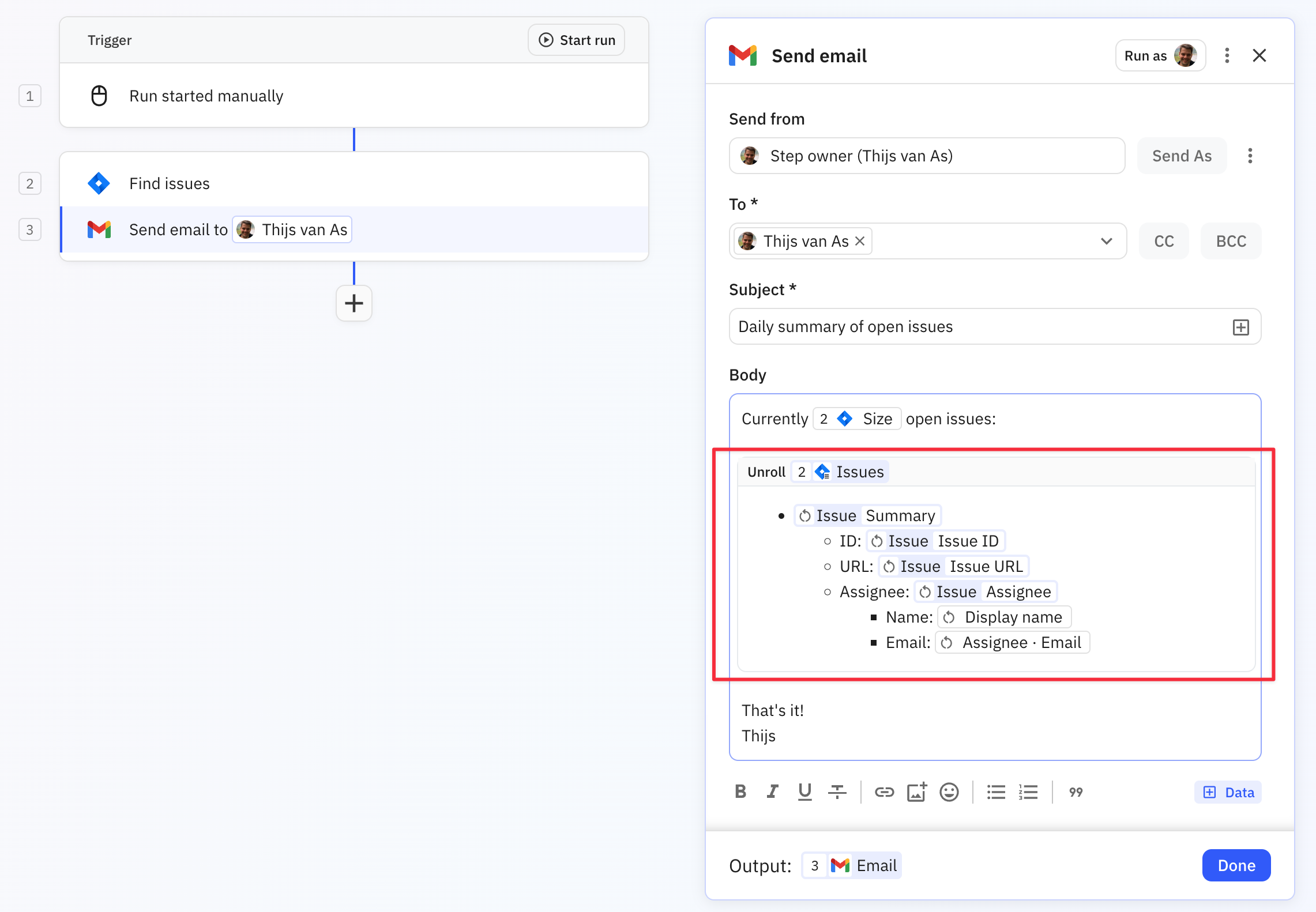Insert a hyperlink using the link icon
1316x912 pixels.
[x=884, y=792]
